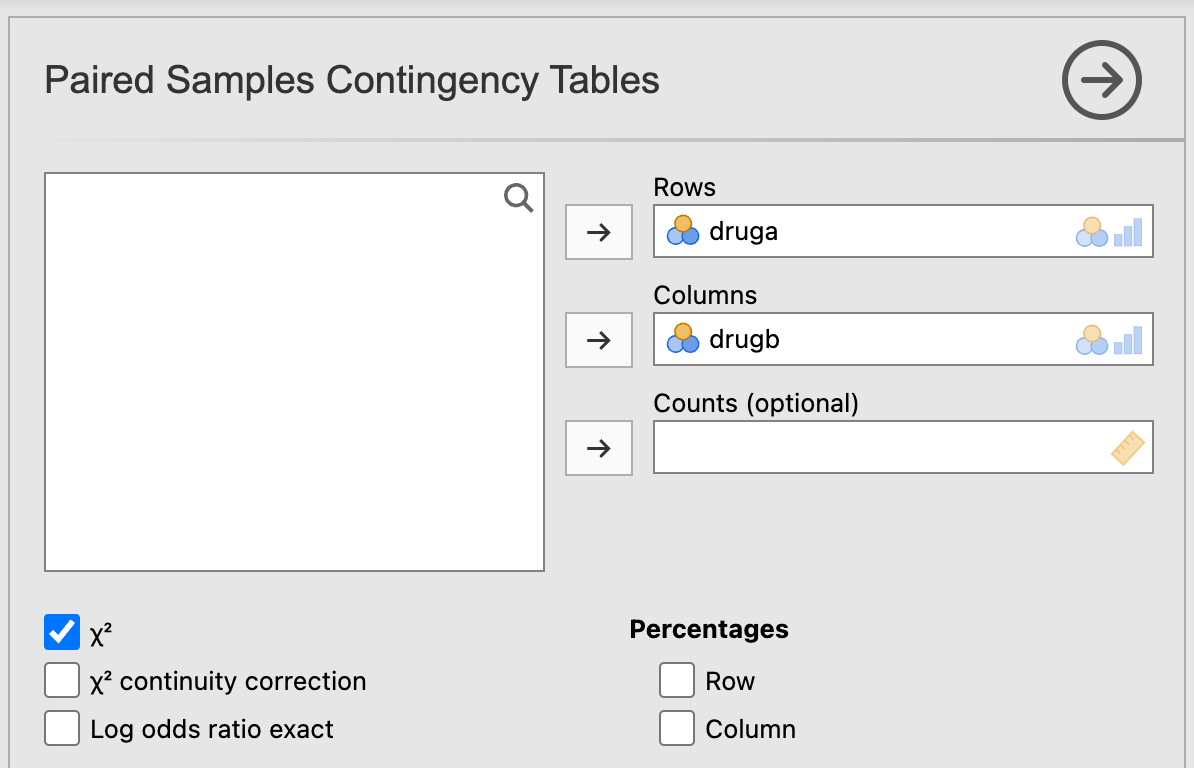Click the empty Counts (optional) field
The width and height of the screenshot is (1194, 768).
[880, 447]
